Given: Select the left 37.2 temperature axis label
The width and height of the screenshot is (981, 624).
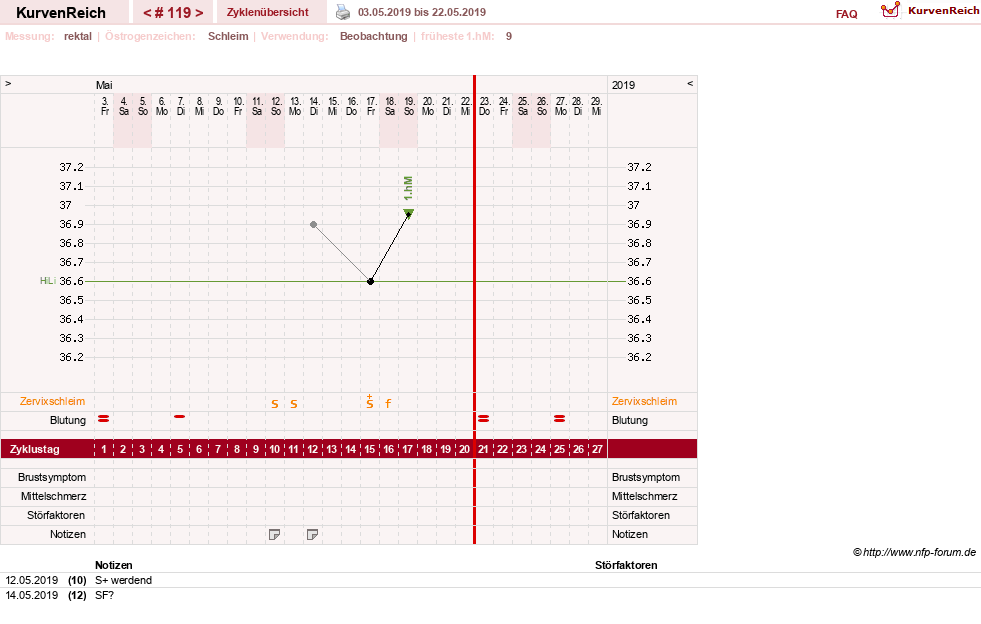Looking at the screenshot, I should pos(71,167).
